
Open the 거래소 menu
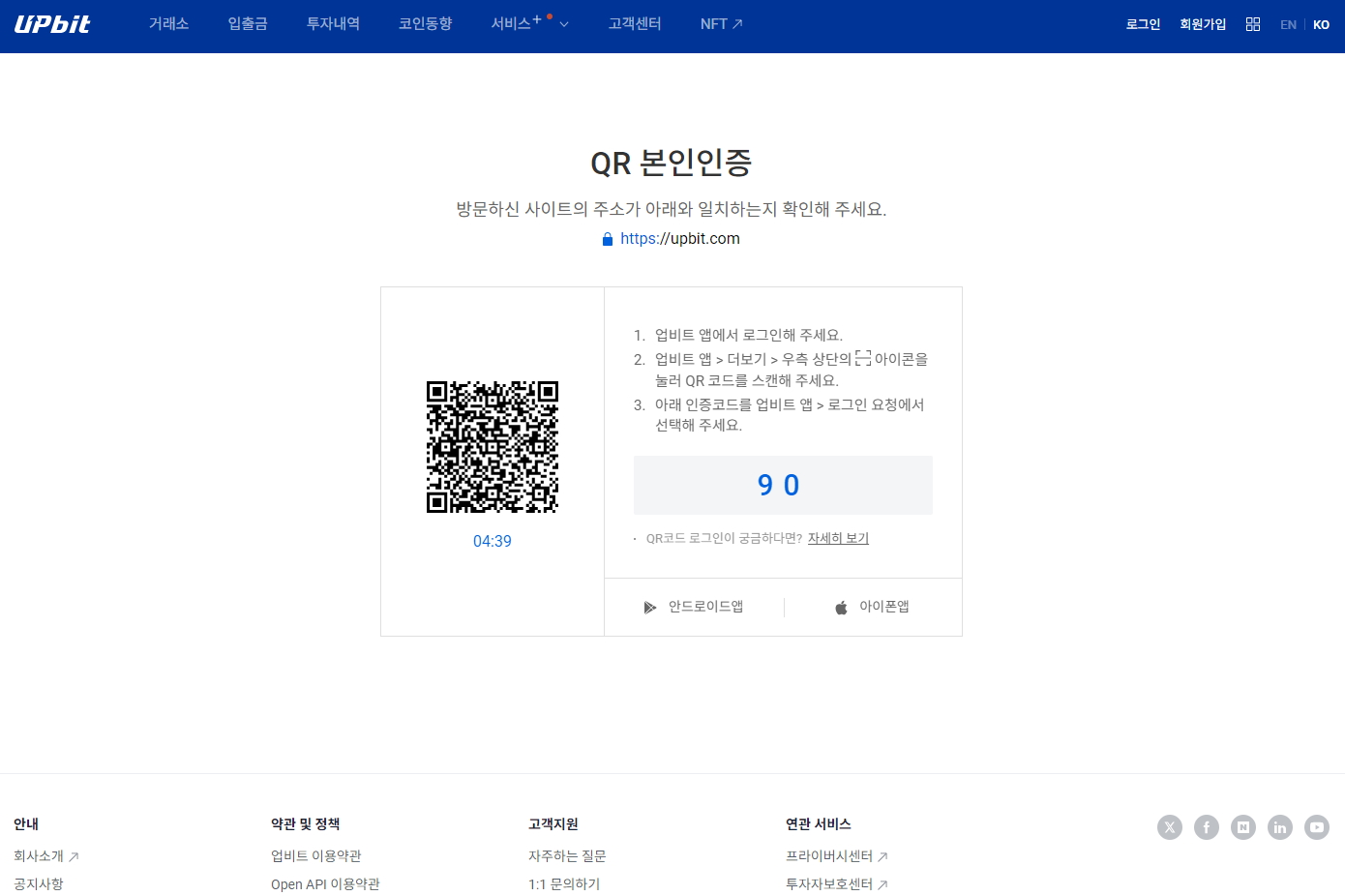pyautogui.click(x=168, y=23)
